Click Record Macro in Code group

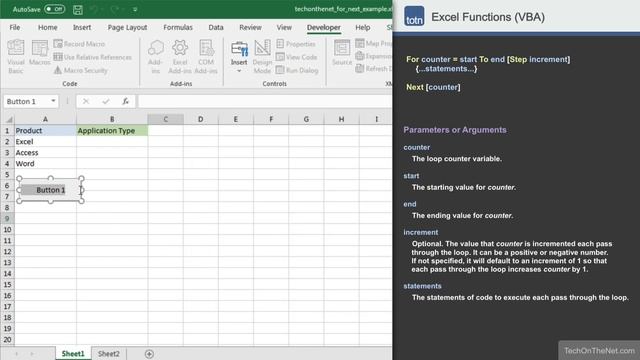[x=79, y=44]
